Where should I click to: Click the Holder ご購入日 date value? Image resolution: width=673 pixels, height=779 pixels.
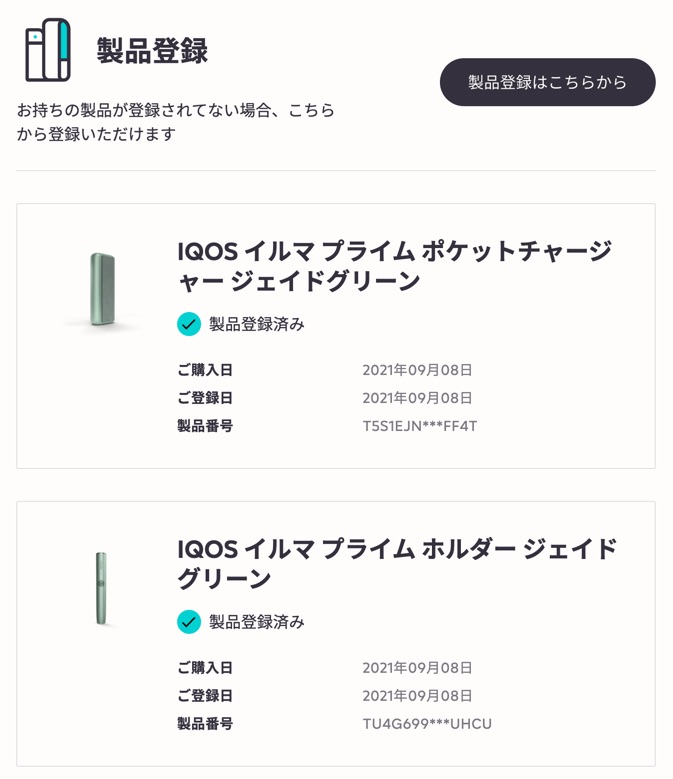[x=417, y=668]
